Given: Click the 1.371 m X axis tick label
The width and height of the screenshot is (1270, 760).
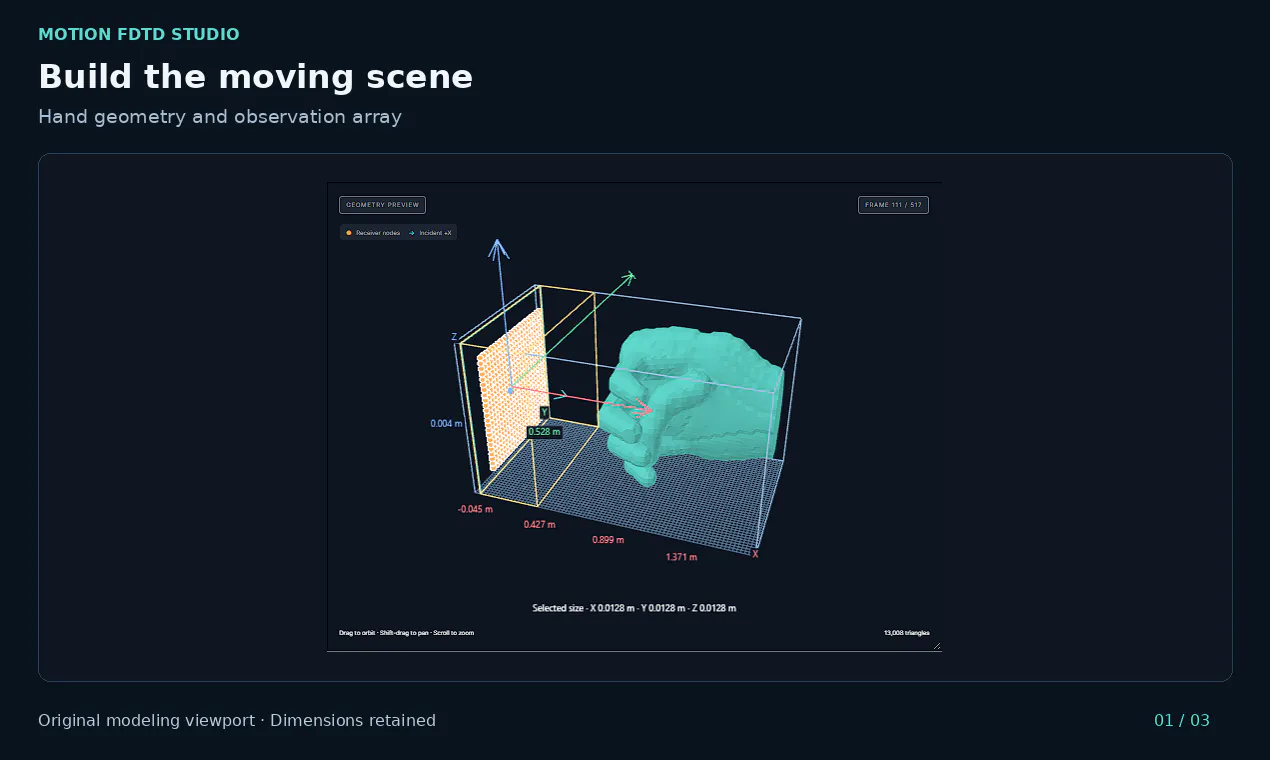Looking at the screenshot, I should click(681, 557).
